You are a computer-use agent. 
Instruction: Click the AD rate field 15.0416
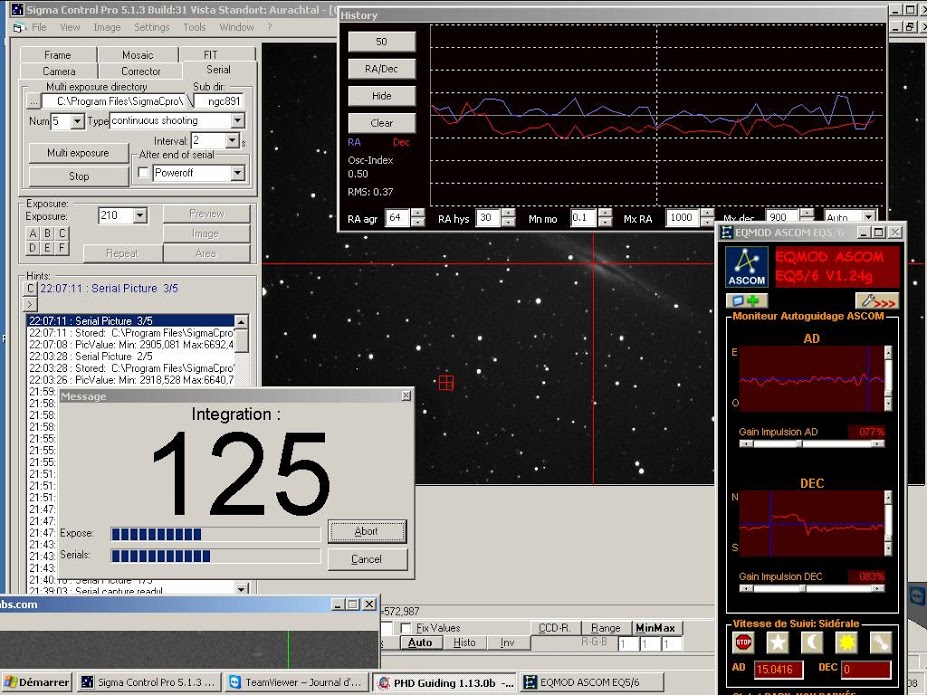779,670
